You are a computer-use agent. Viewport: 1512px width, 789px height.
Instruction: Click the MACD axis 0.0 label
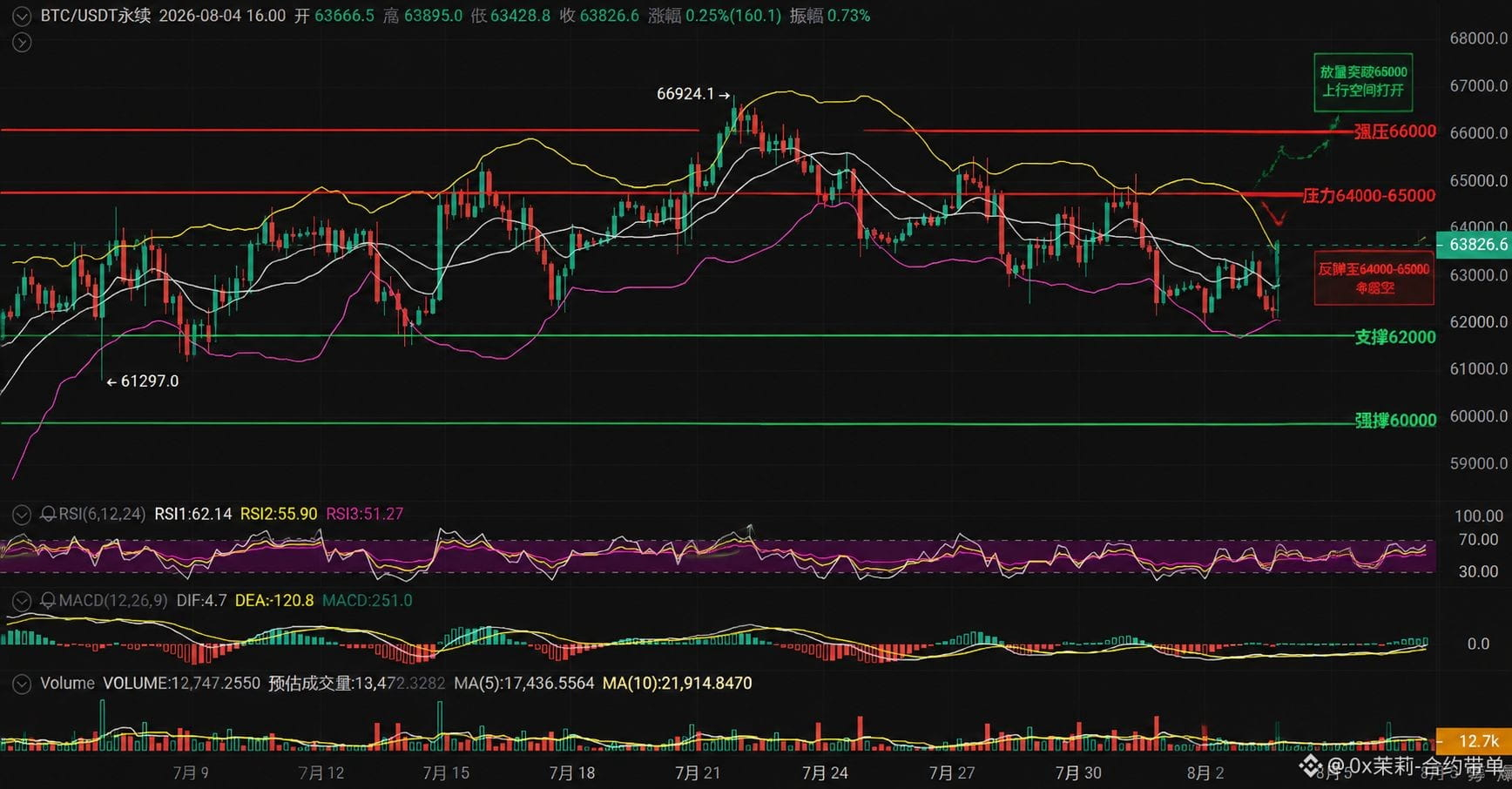pyautogui.click(x=1478, y=644)
